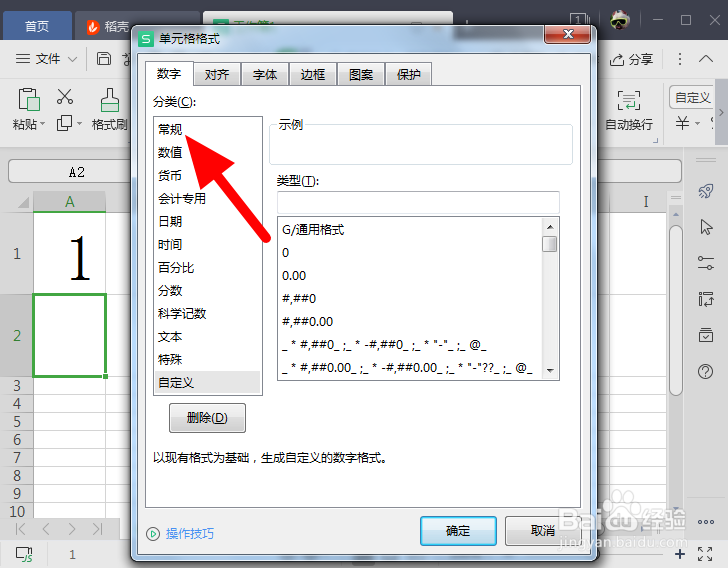Click the 类型 input field
Viewport: 728px width, 568px height.
(x=418, y=202)
